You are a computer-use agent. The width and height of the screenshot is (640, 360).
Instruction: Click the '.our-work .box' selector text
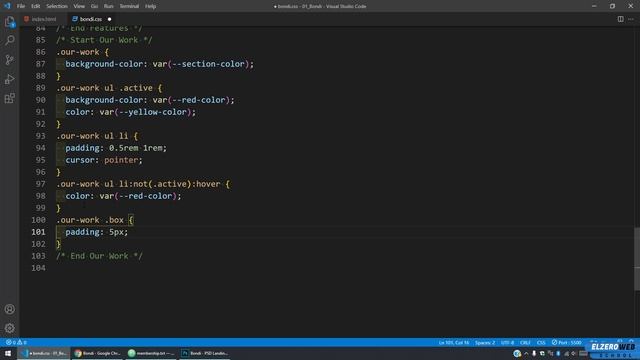pyautogui.click(x=90, y=220)
